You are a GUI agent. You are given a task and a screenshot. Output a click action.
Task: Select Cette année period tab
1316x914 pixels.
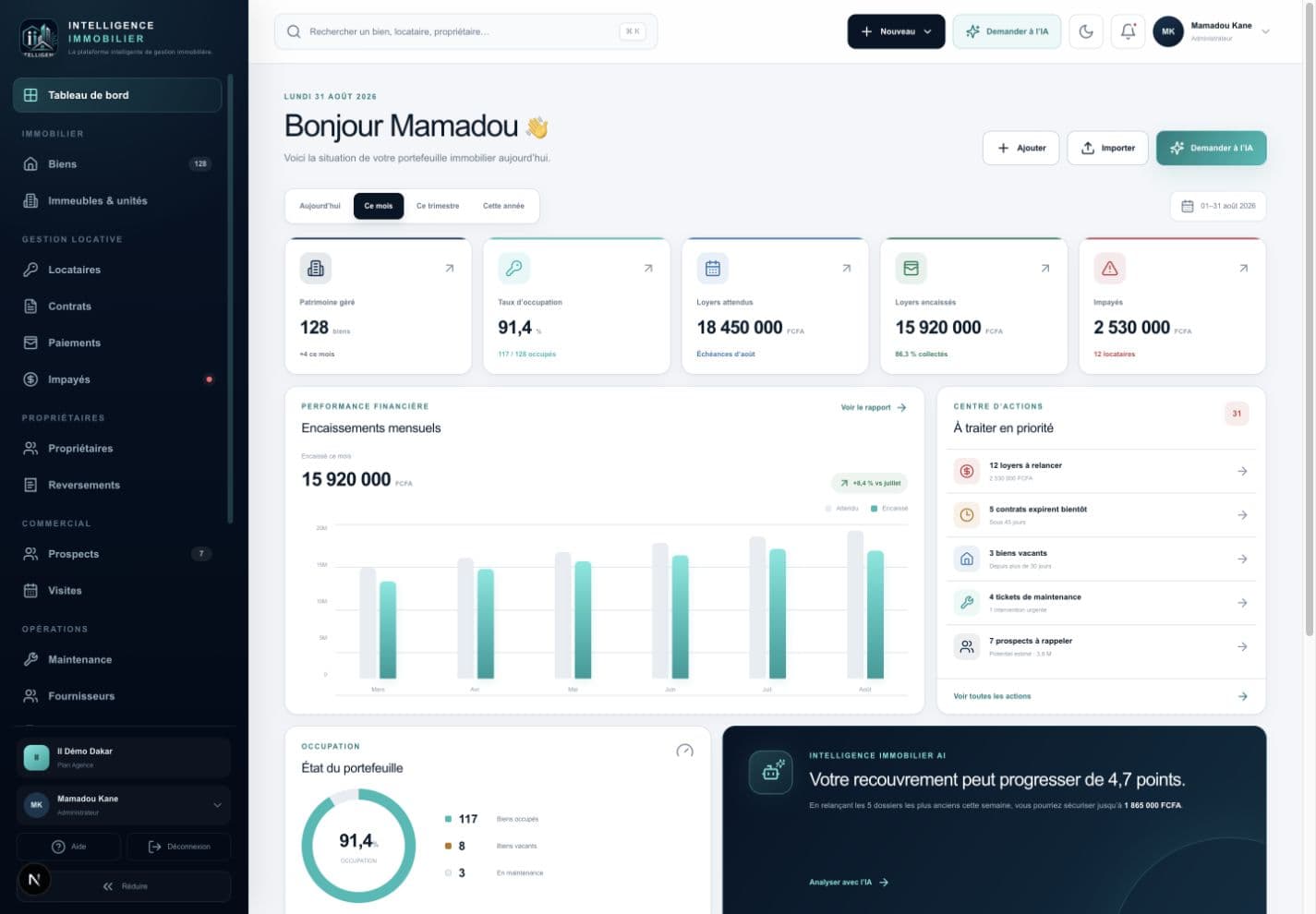coord(503,206)
